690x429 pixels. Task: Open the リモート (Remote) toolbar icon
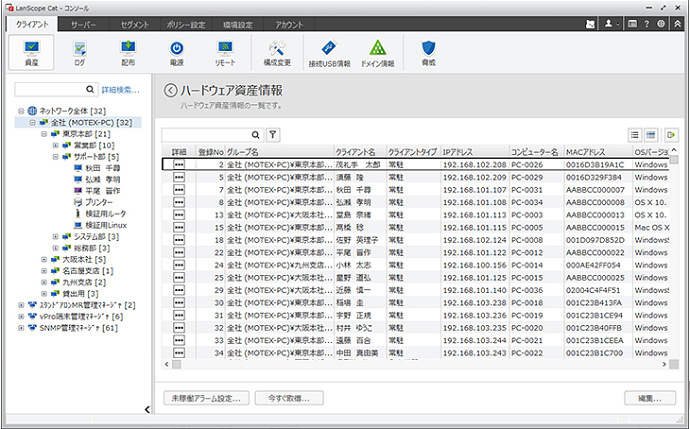coord(225,52)
